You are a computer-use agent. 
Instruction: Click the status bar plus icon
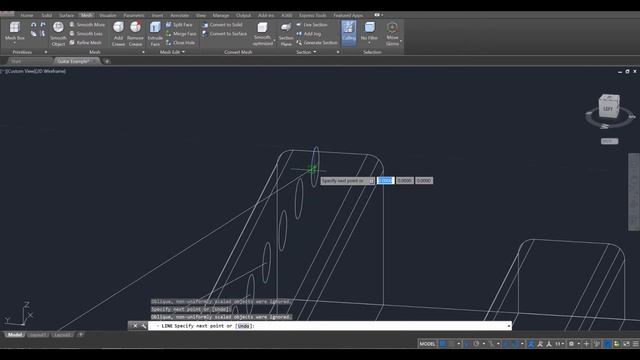coord(587,344)
